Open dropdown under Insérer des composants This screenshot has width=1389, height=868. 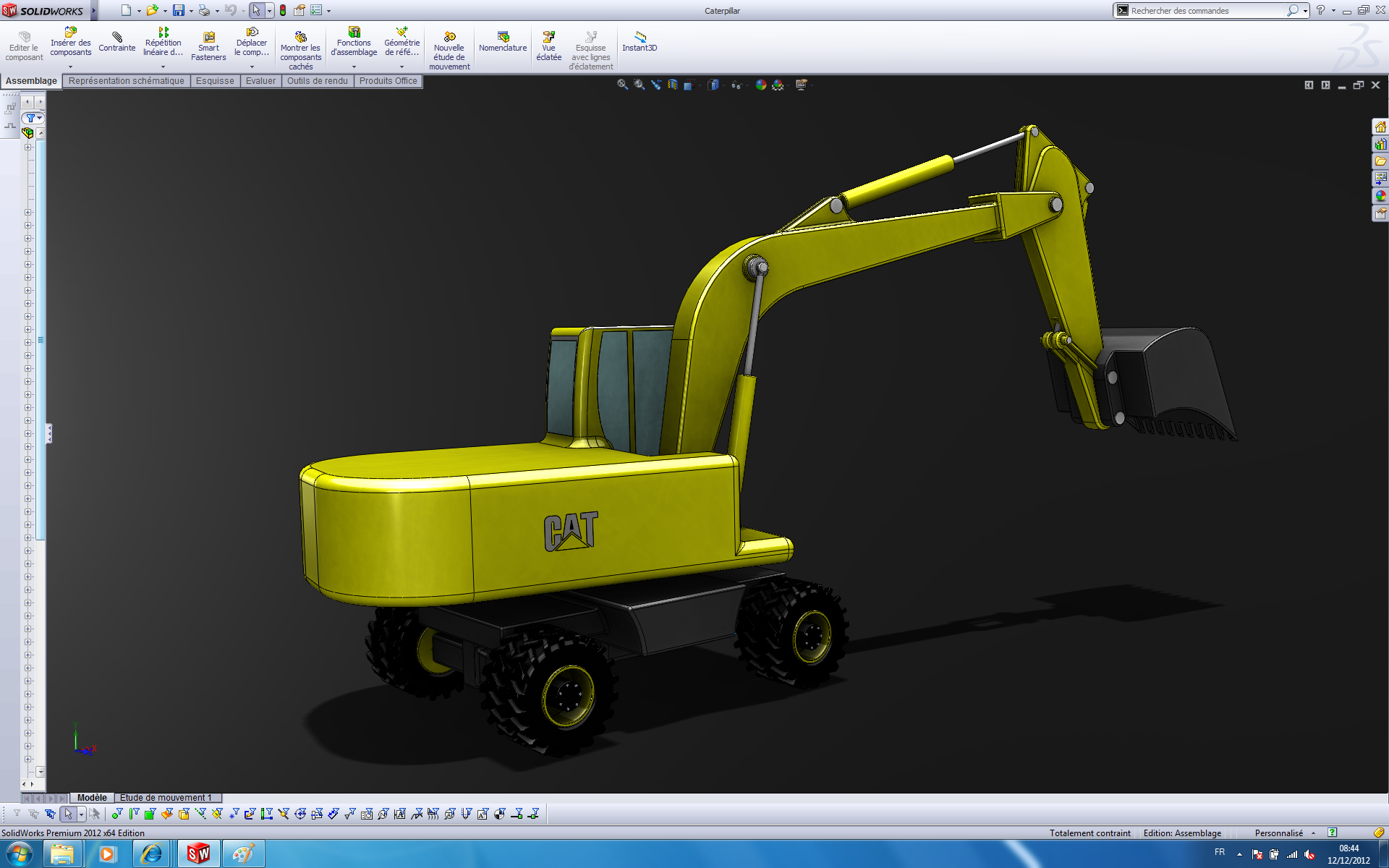click(x=70, y=67)
